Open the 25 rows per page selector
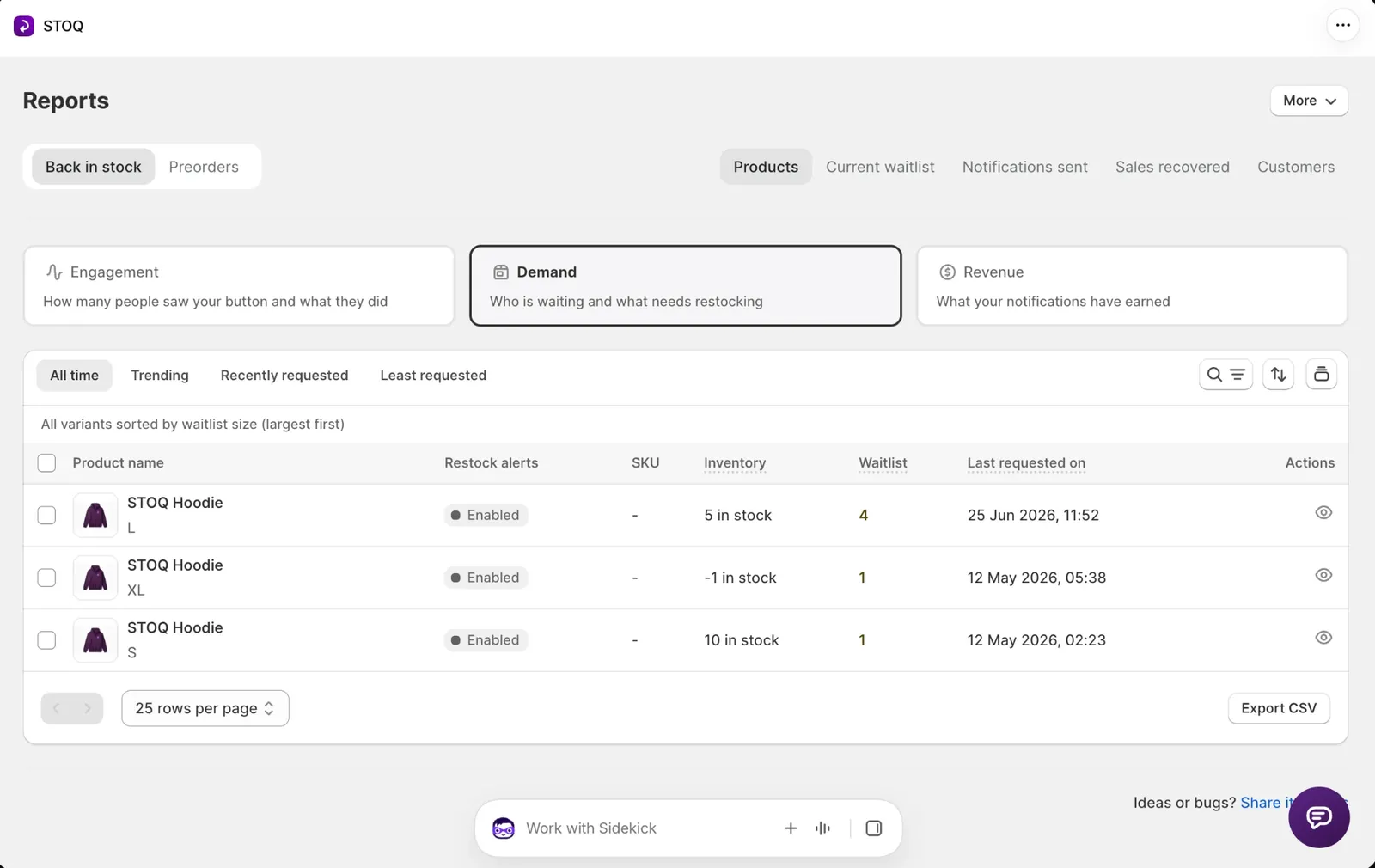This screenshot has height=868, width=1375. point(205,708)
